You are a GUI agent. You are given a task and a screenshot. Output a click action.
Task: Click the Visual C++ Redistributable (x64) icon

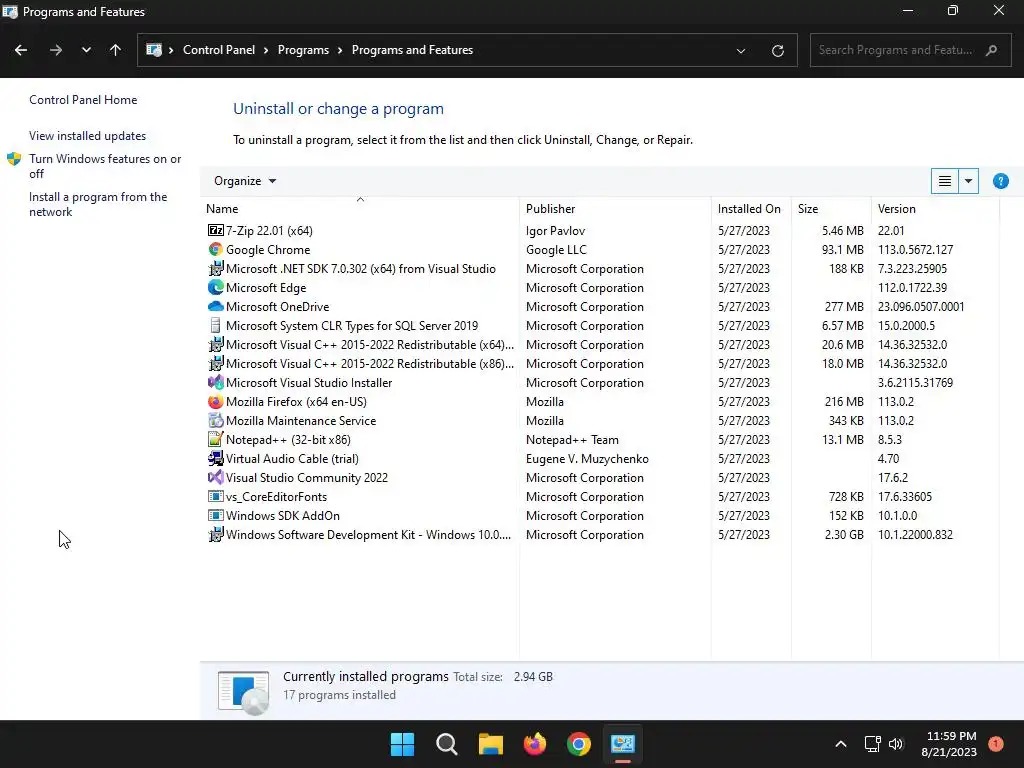pyautogui.click(x=216, y=344)
